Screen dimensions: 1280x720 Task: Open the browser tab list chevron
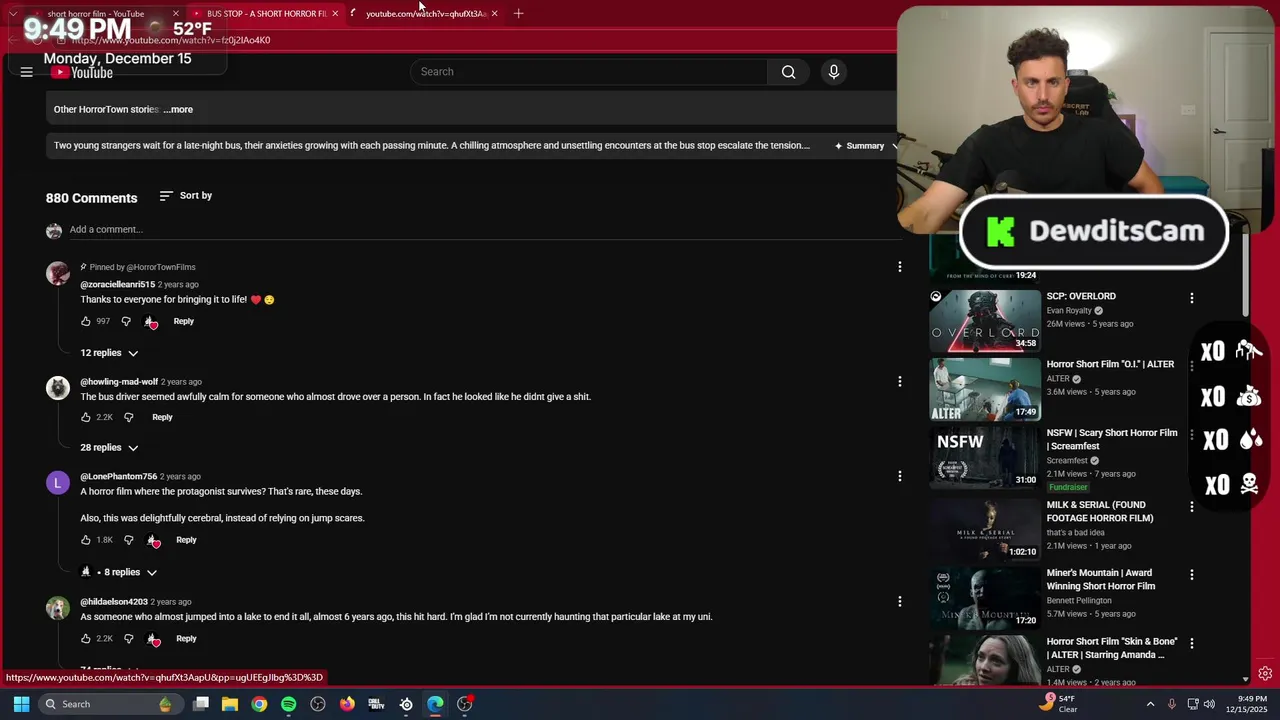13,13
